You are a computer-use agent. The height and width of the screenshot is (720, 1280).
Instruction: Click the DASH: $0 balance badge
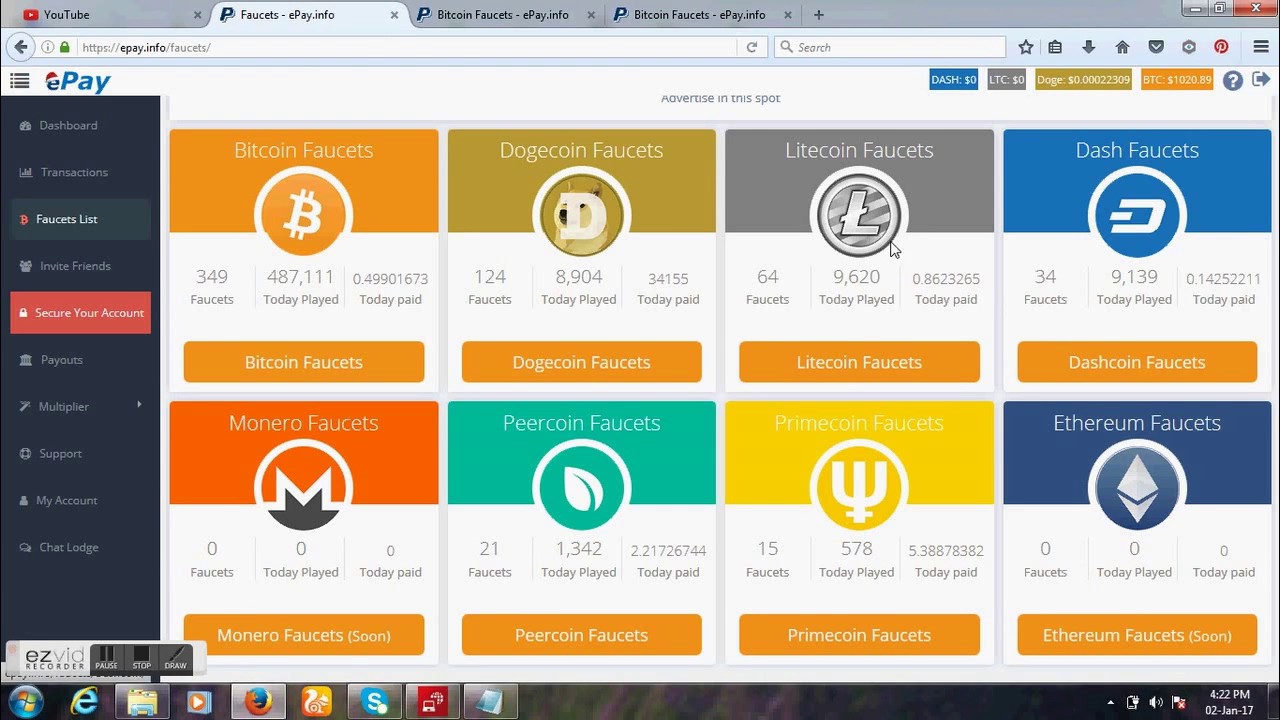pyautogui.click(x=953, y=80)
